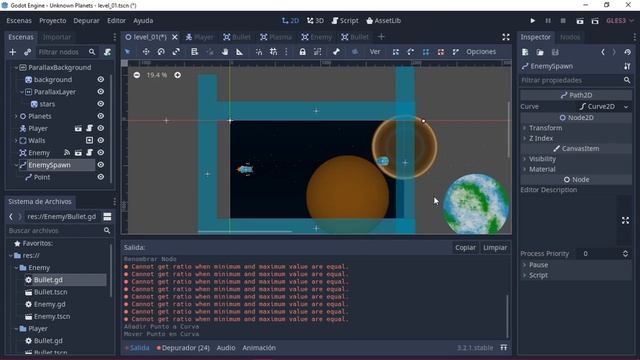Open object history icon in Inspector
This screenshot has width=640, height=360.
click(x=627, y=52)
